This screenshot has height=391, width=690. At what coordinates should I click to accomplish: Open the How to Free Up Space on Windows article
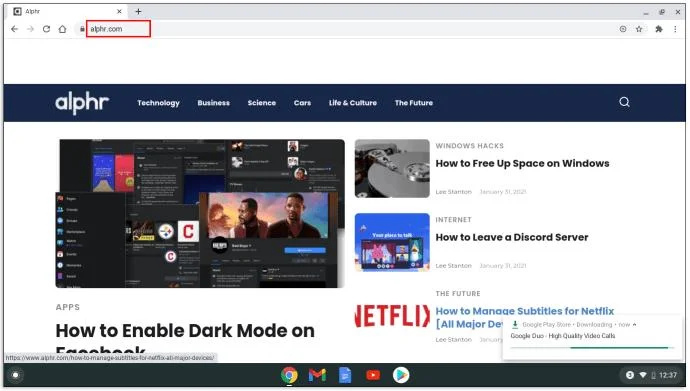522,163
